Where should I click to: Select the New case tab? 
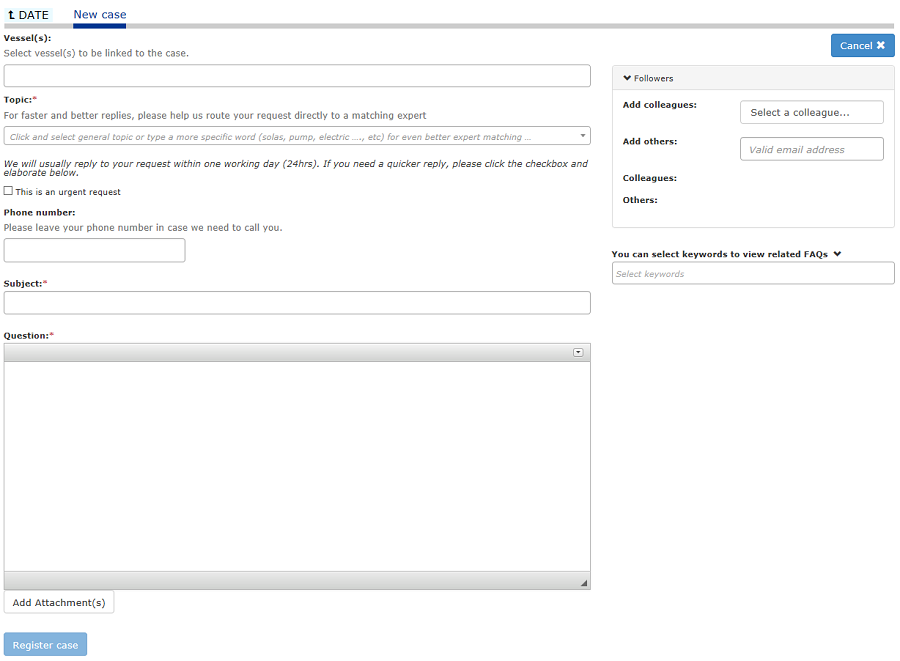99,15
